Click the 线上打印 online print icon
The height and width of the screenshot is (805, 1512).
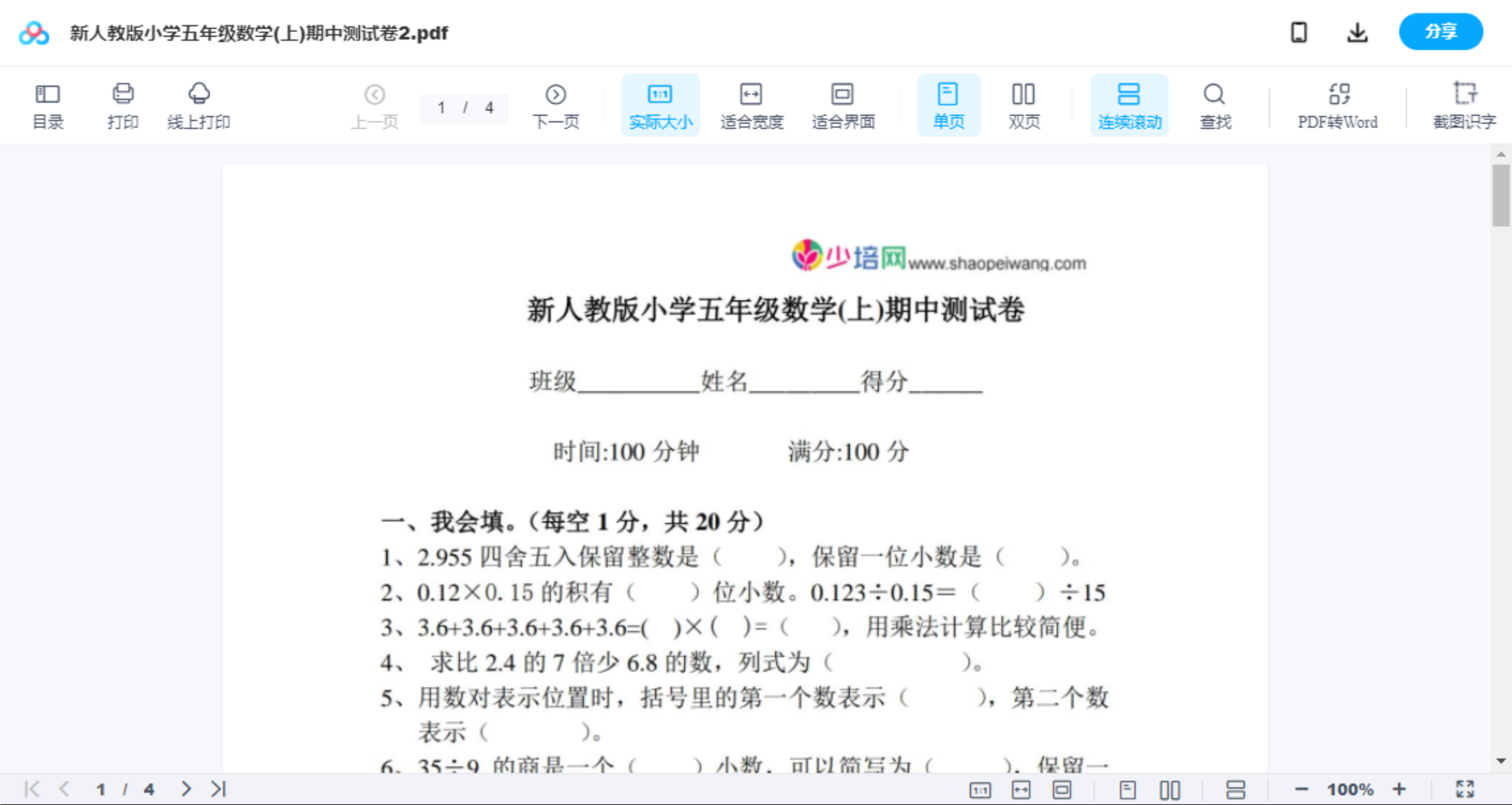[199, 104]
